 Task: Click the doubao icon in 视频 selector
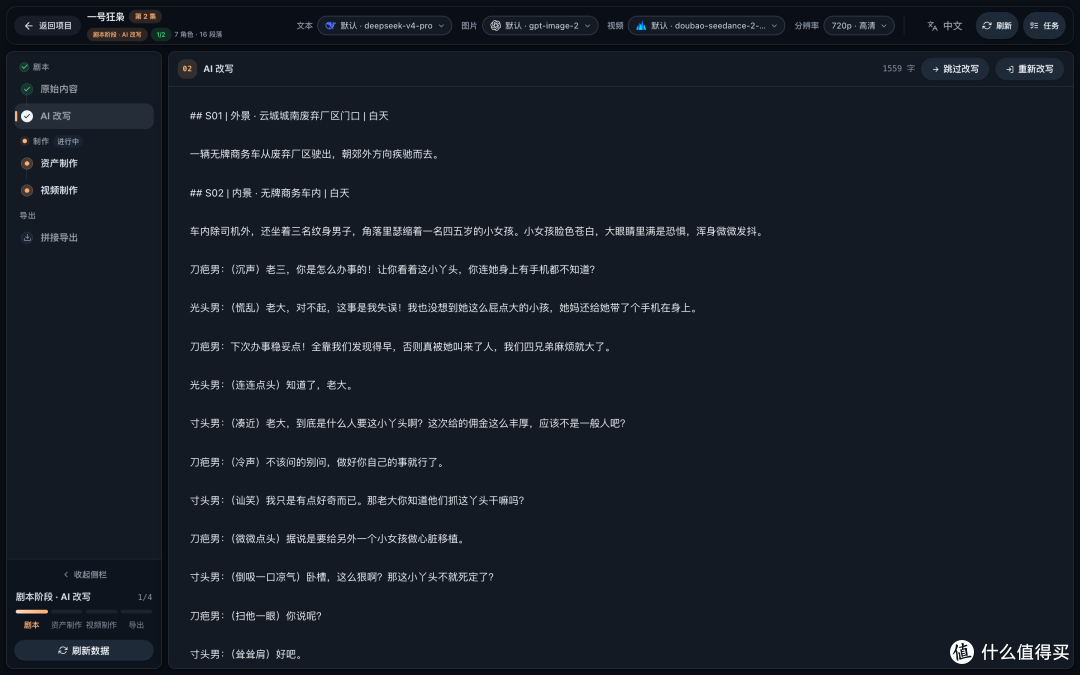point(641,25)
